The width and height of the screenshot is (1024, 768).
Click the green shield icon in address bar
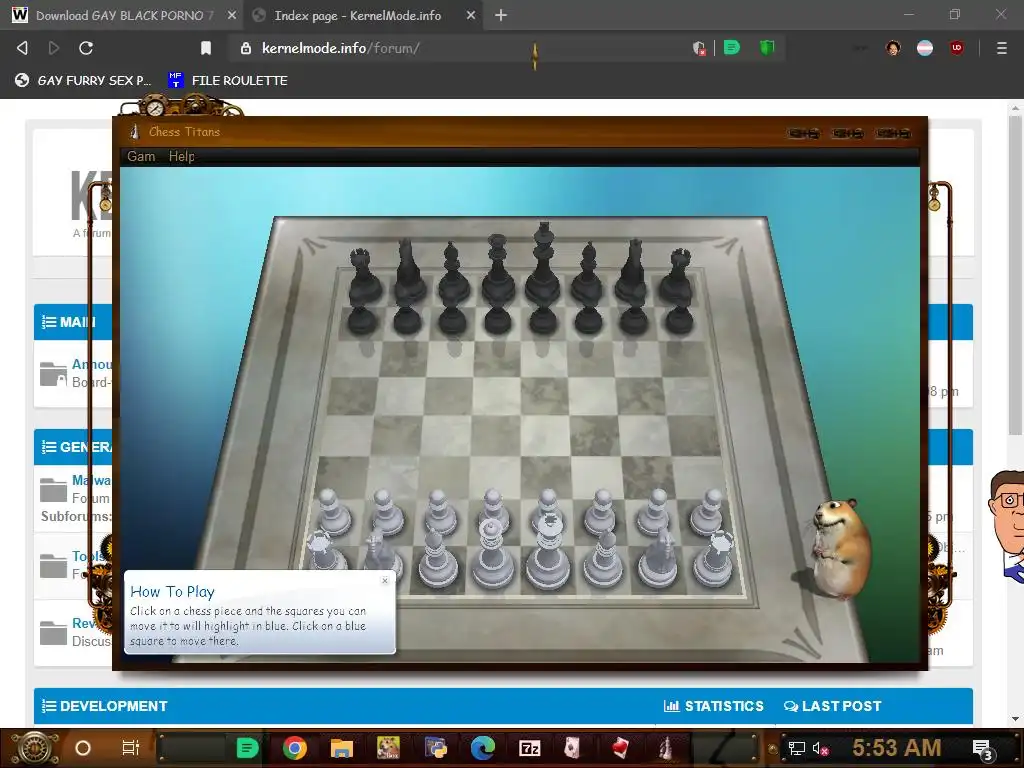[x=767, y=48]
